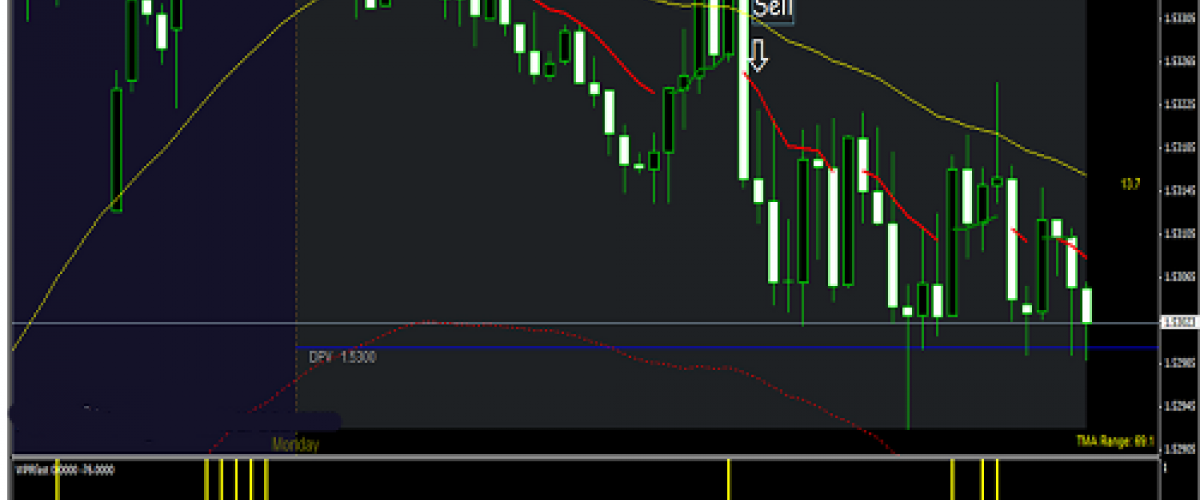Click the tall green candle in blue zone

(x=116, y=150)
